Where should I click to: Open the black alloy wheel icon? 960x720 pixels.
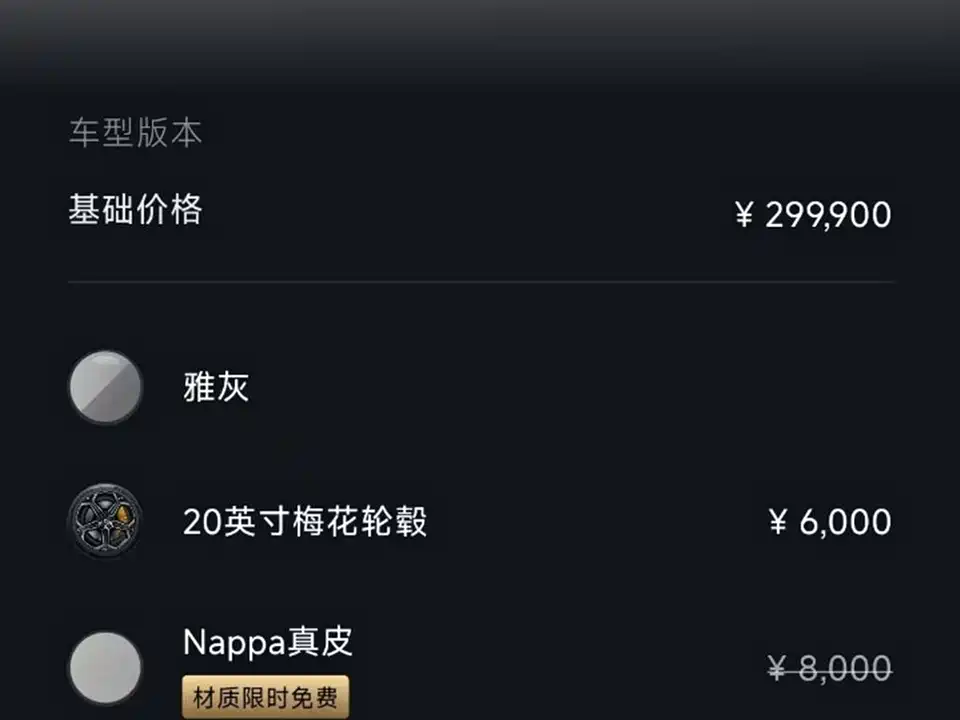105,521
